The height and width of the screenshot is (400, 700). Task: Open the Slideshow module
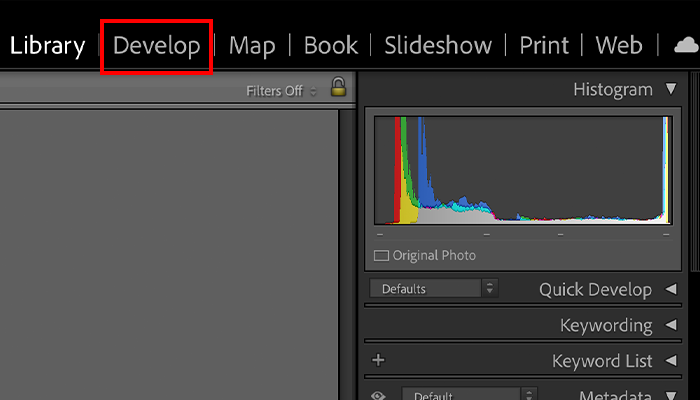[x=438, y=46]
